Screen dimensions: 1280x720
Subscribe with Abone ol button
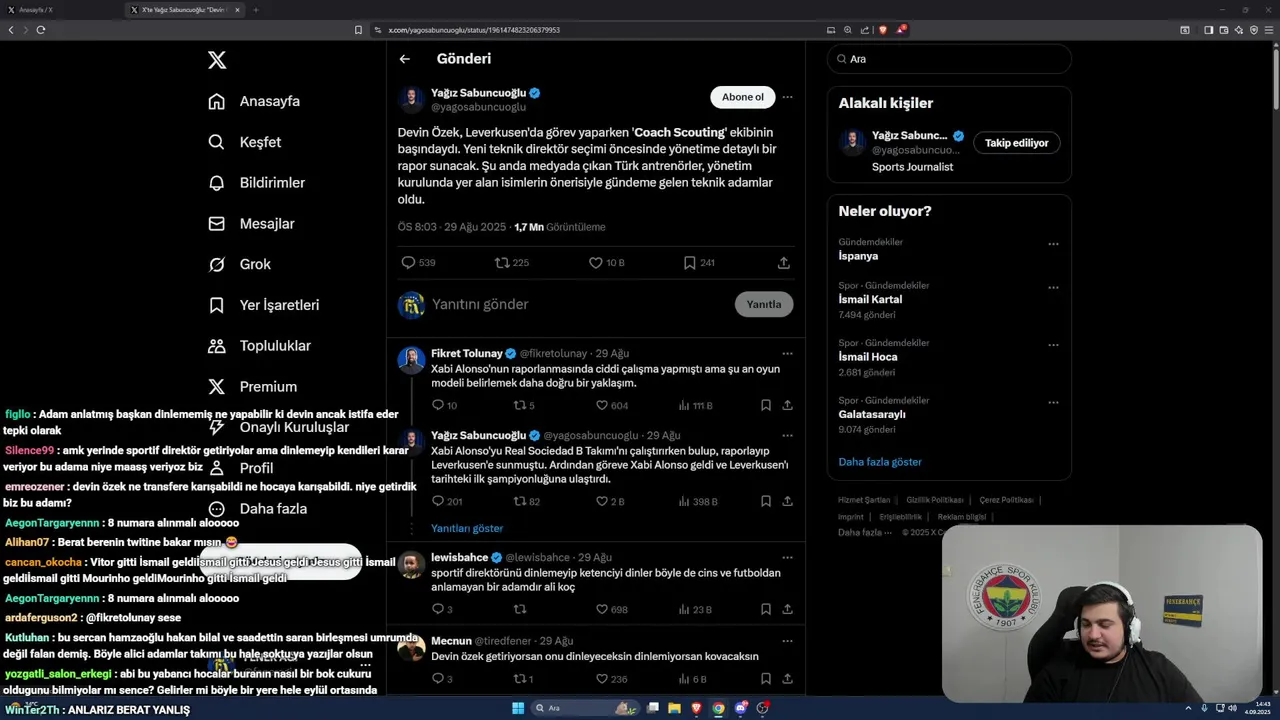pyautogui.click(x=743, y=97)
